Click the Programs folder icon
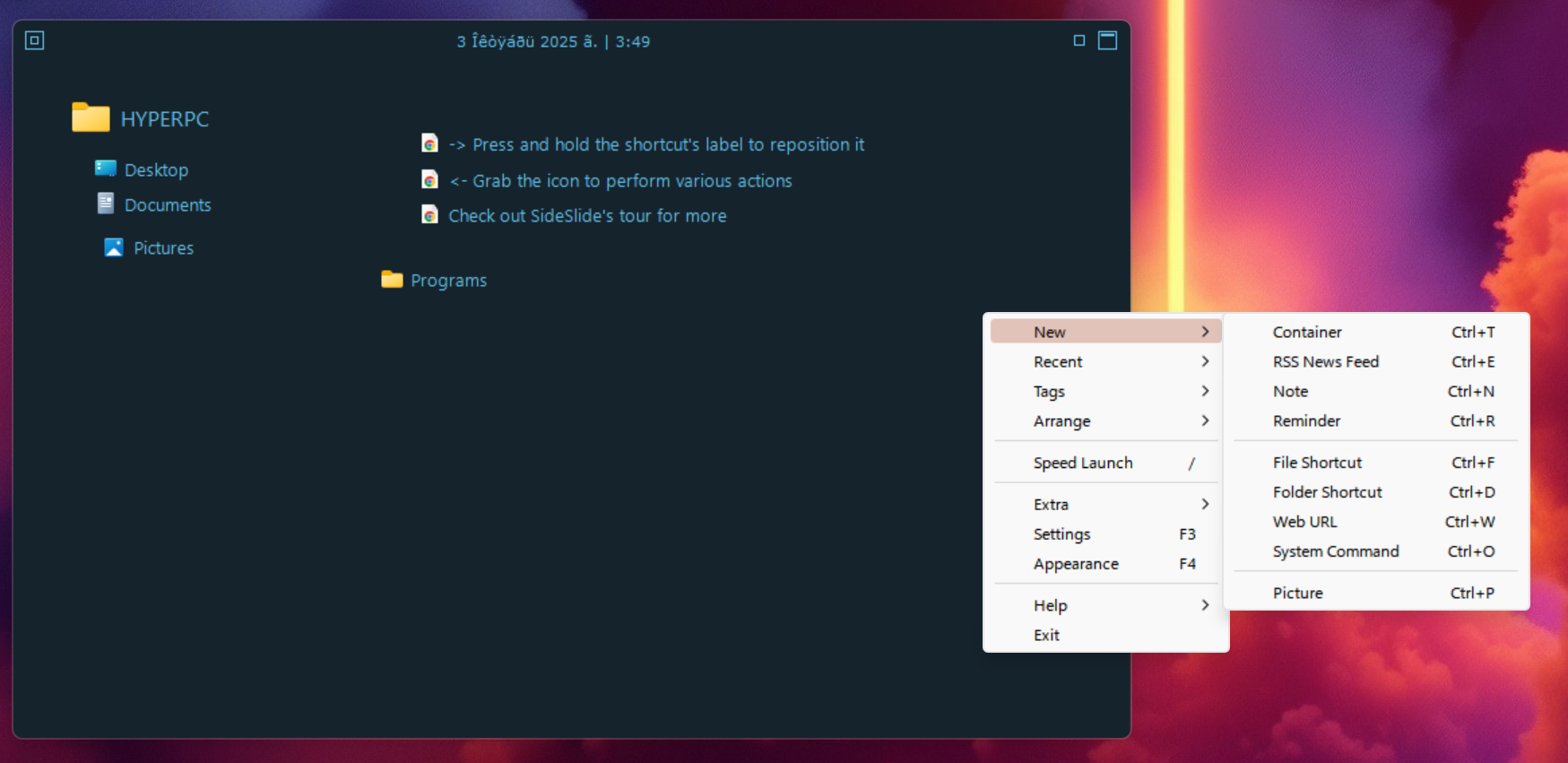The height and width of the screenshot is (763, 1568). 392,280
